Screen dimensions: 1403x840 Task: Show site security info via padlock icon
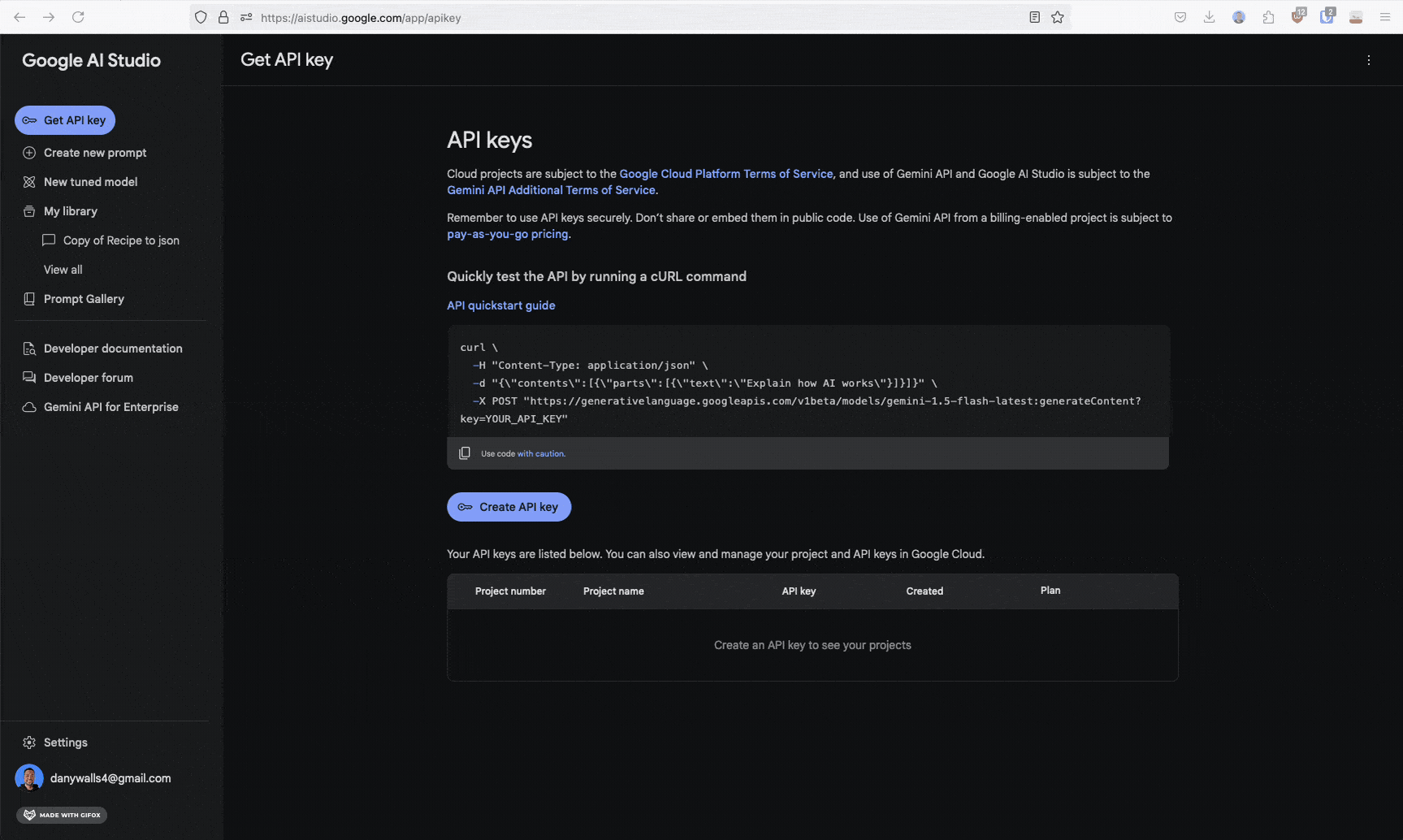(223, 17)
